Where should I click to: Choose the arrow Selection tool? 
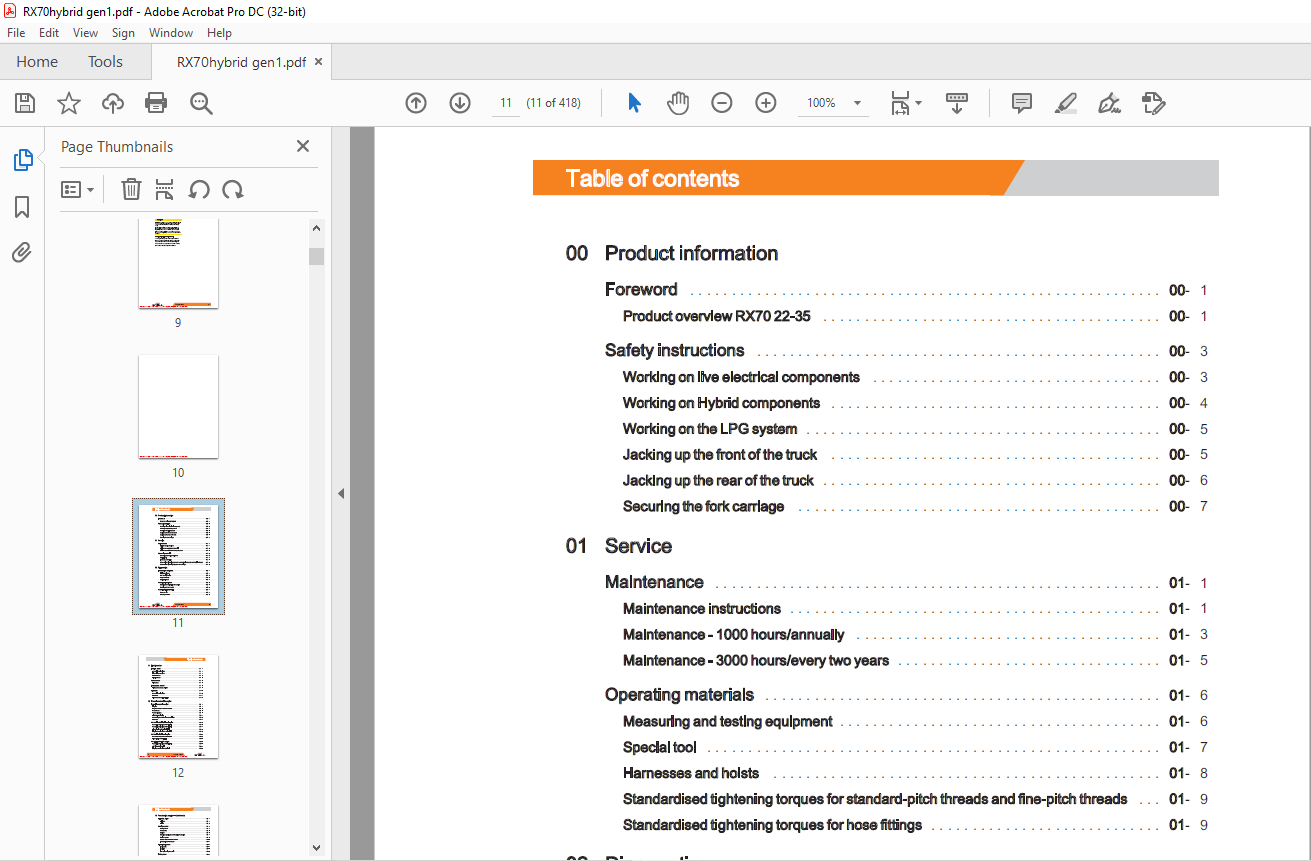pyautogui.click(x=634, y=103)
